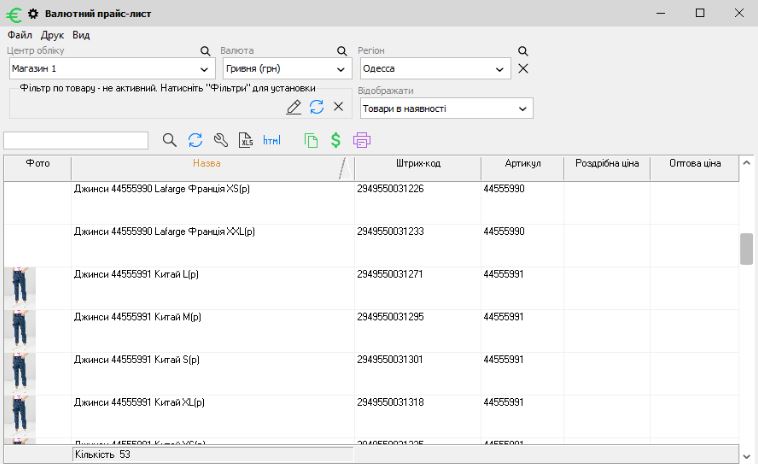Click the green copy documents icon

311,141
